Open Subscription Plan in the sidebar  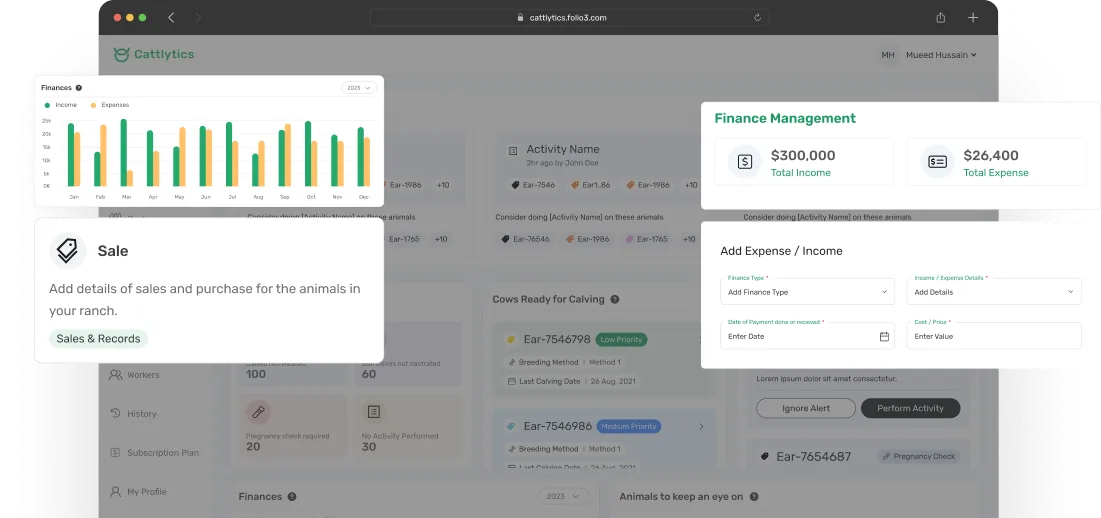[x=162, y=453]
